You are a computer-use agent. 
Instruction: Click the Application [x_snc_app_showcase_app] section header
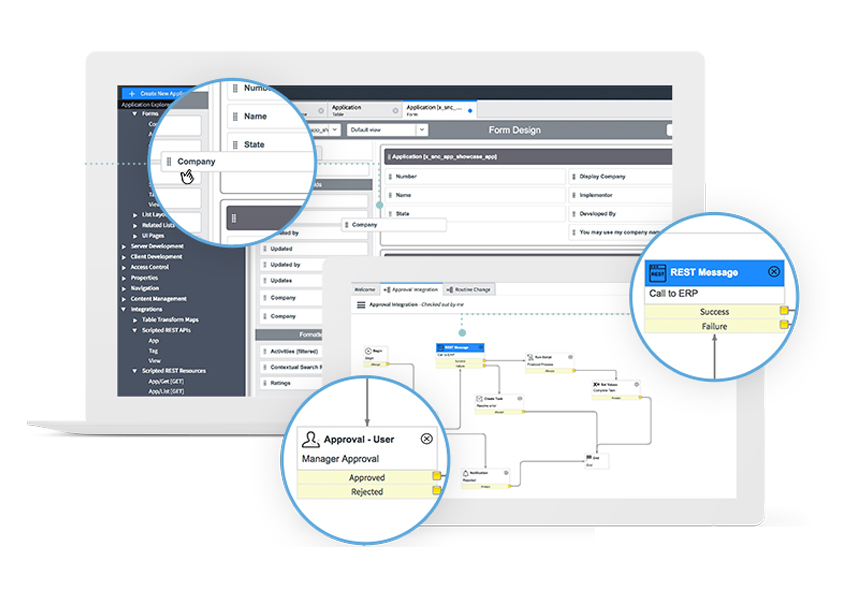pos(528,157)
